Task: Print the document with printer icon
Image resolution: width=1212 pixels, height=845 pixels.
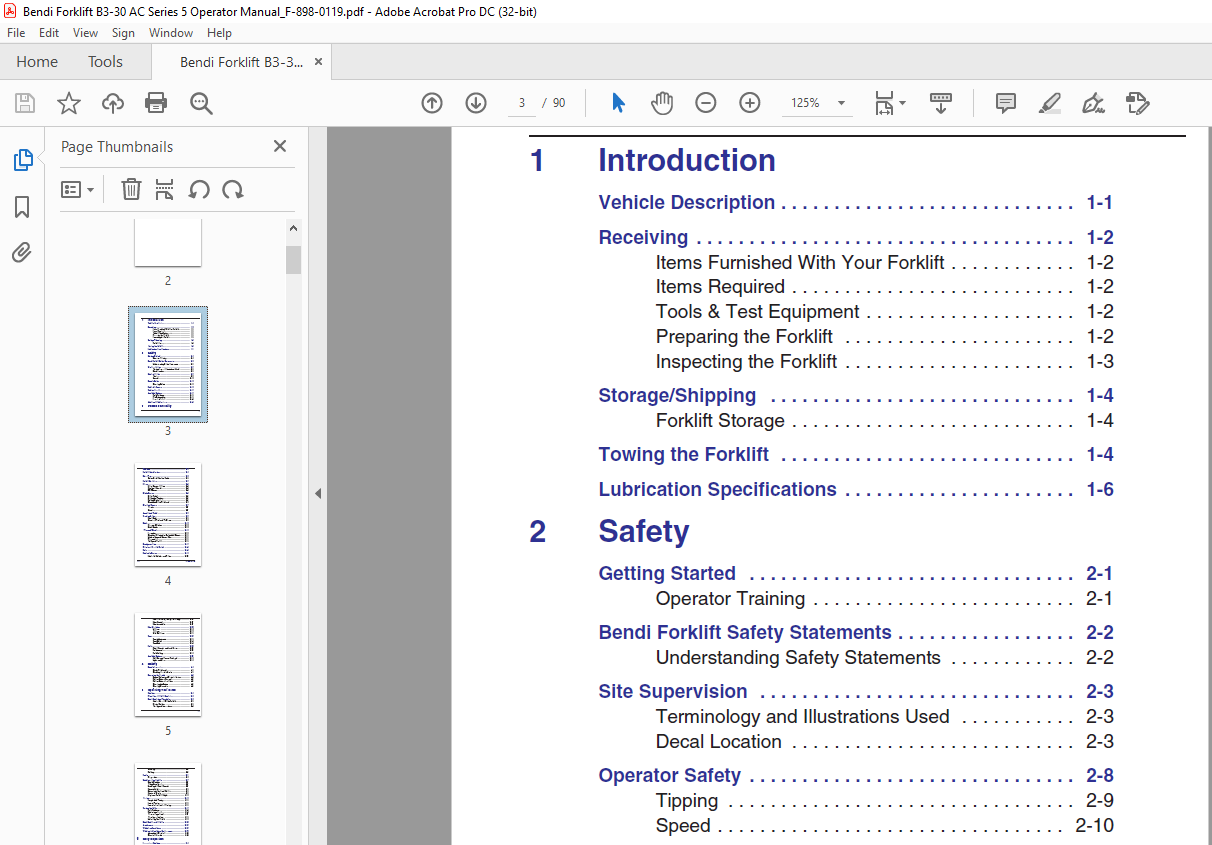Action: point(156,103)
